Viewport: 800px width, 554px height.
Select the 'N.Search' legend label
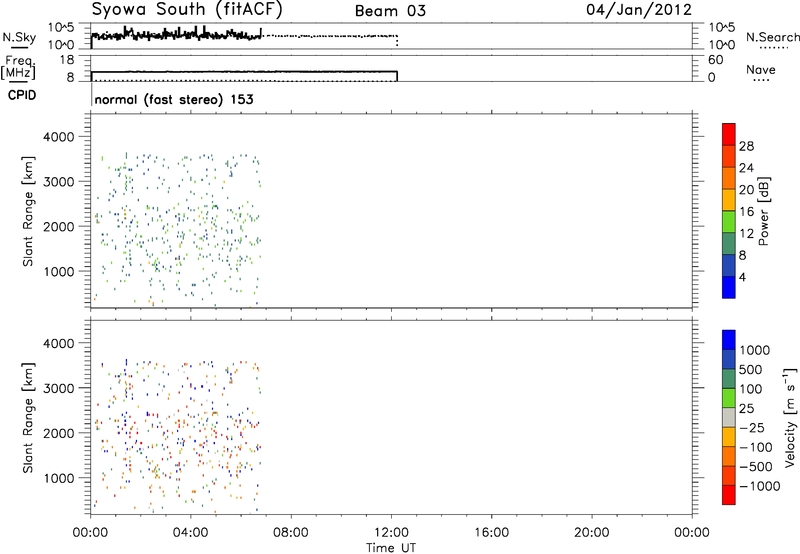(x=772, y=37)
